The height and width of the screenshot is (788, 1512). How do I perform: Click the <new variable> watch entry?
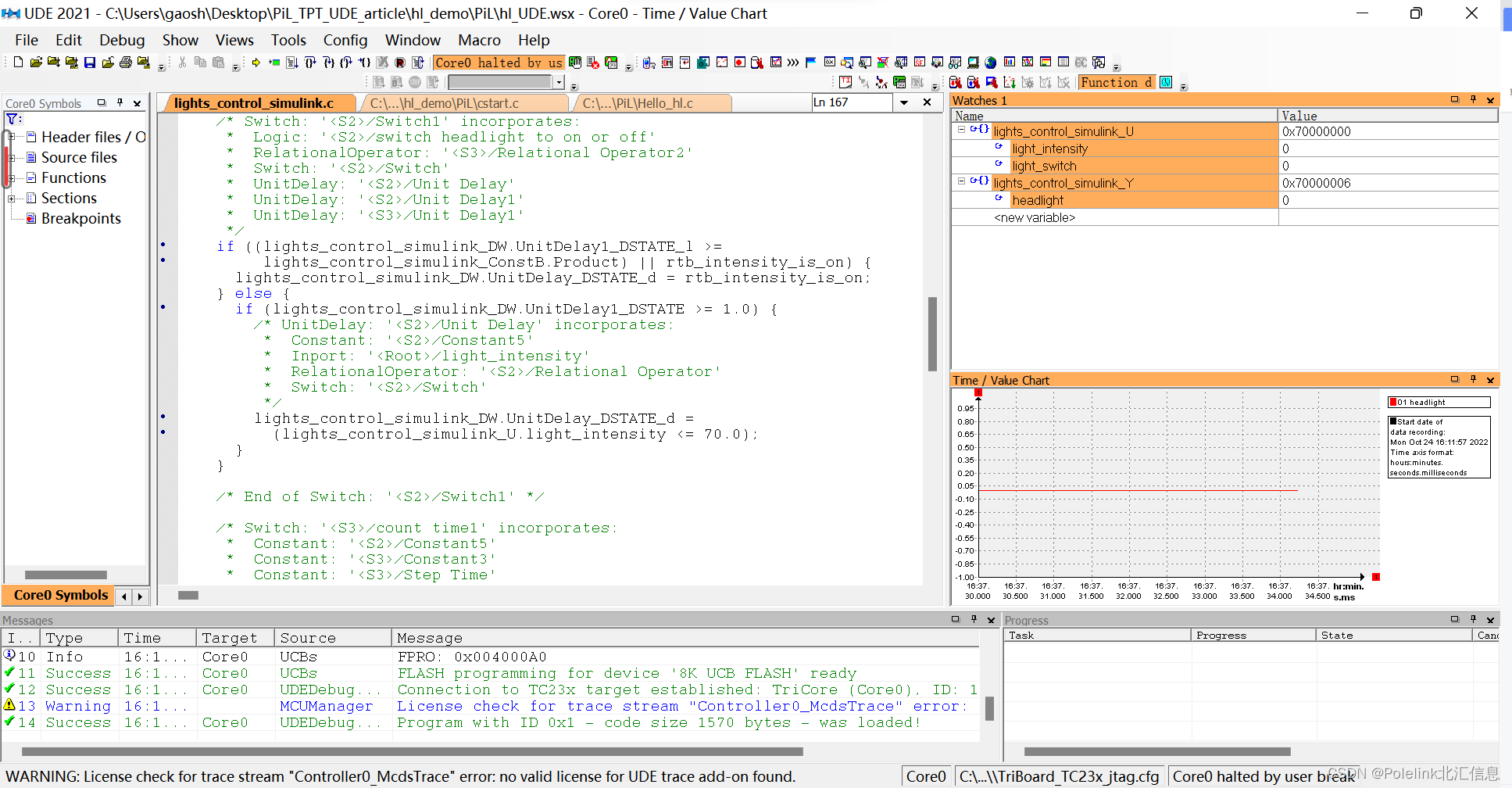pos(1034,218)
